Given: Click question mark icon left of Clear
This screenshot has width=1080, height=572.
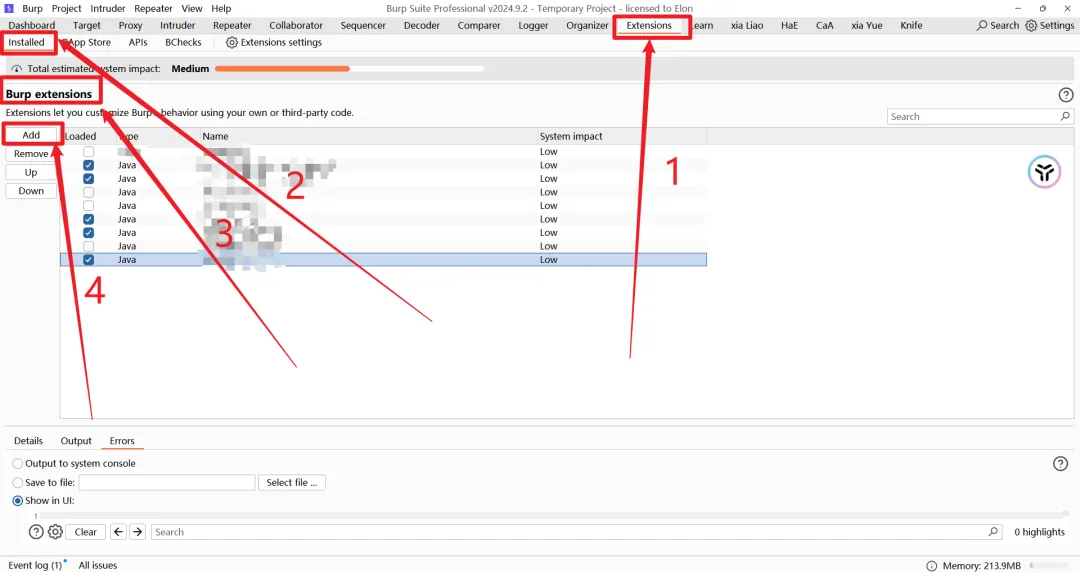Looking at the screenshot, I should (36, 532).
